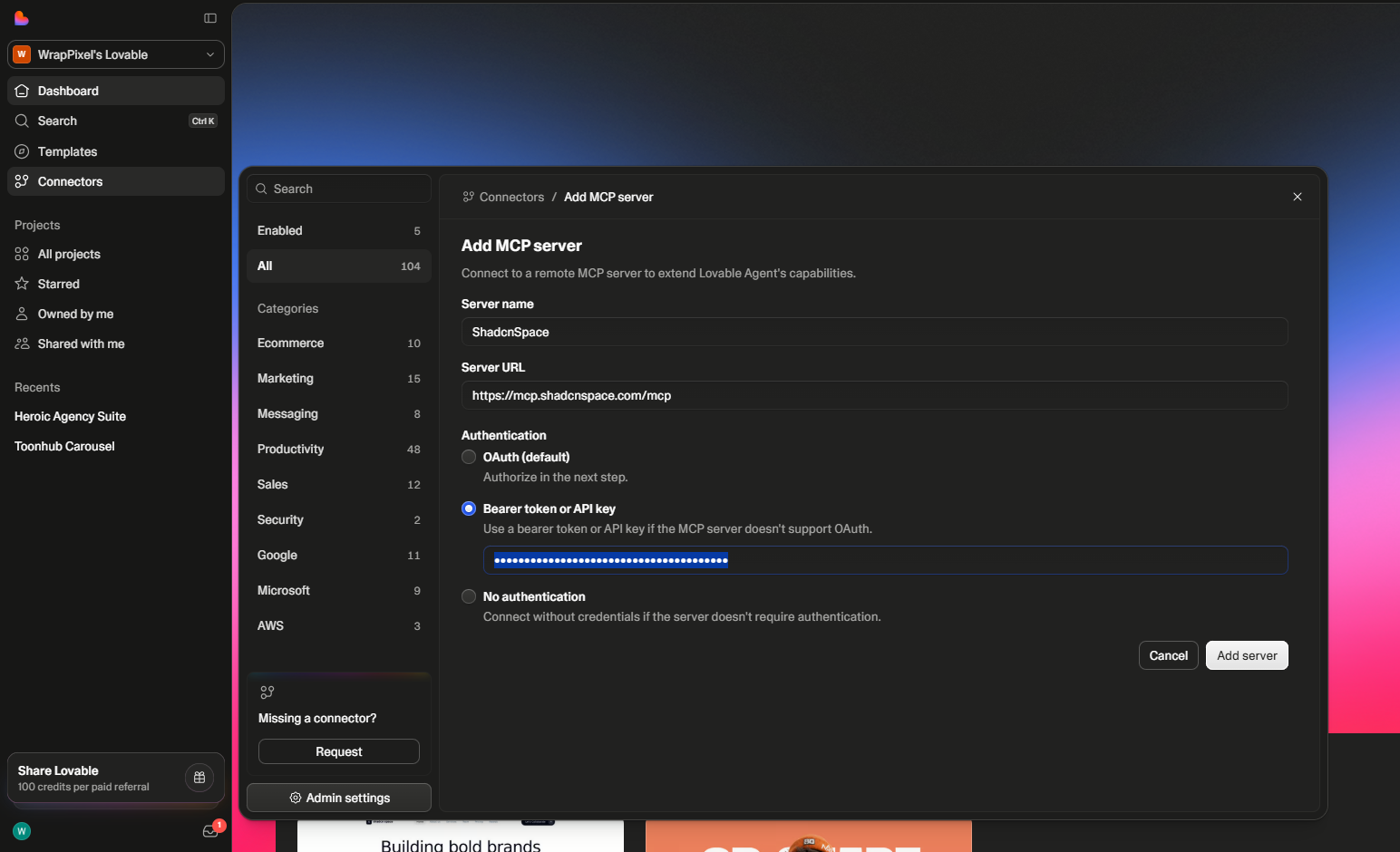Click the breadcrumb Connectors icon
The height and width of the screenshot is (852, 1400).
pos(469,197)
